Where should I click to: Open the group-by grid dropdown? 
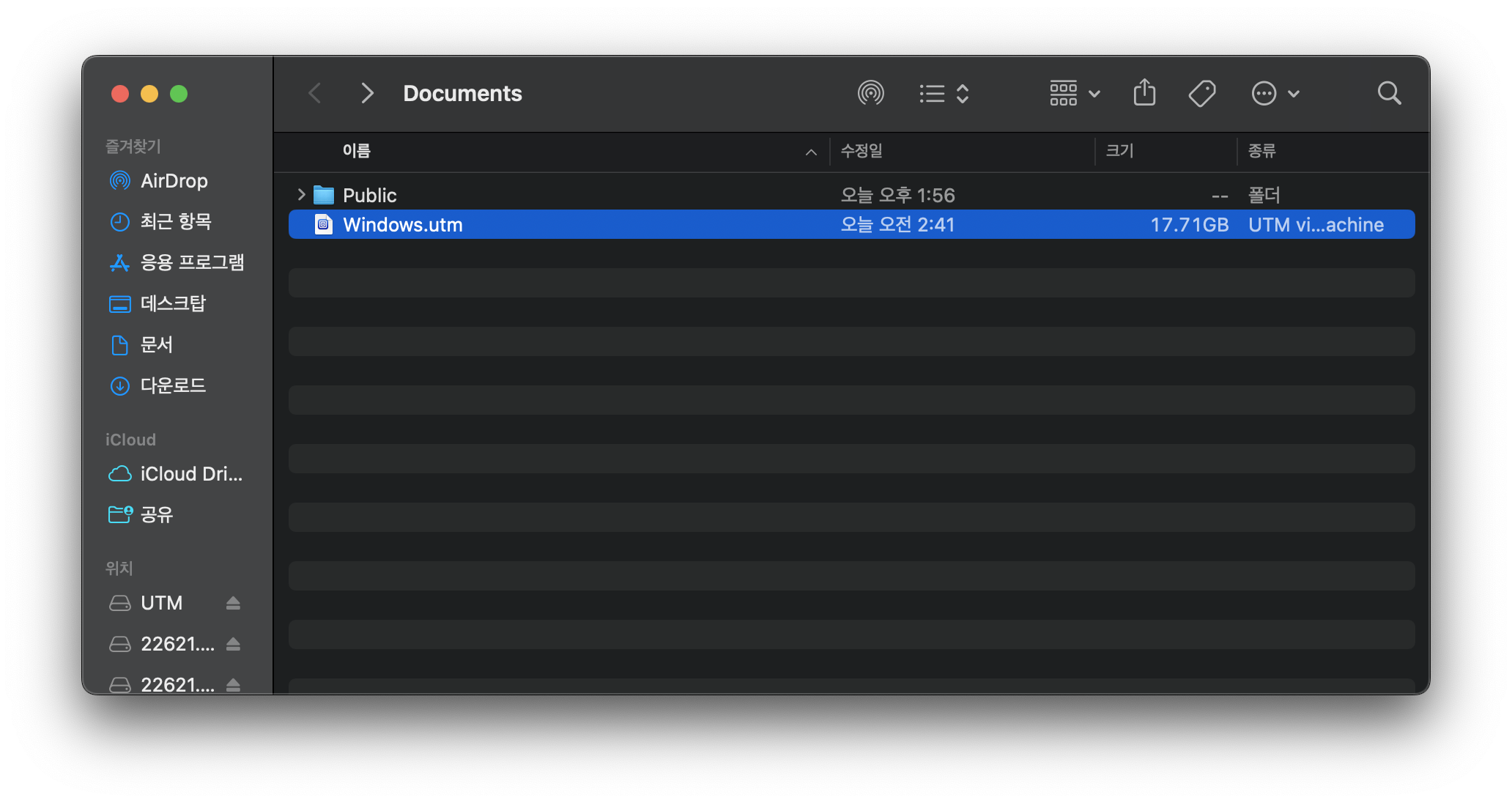click(x=1075, y=93)
